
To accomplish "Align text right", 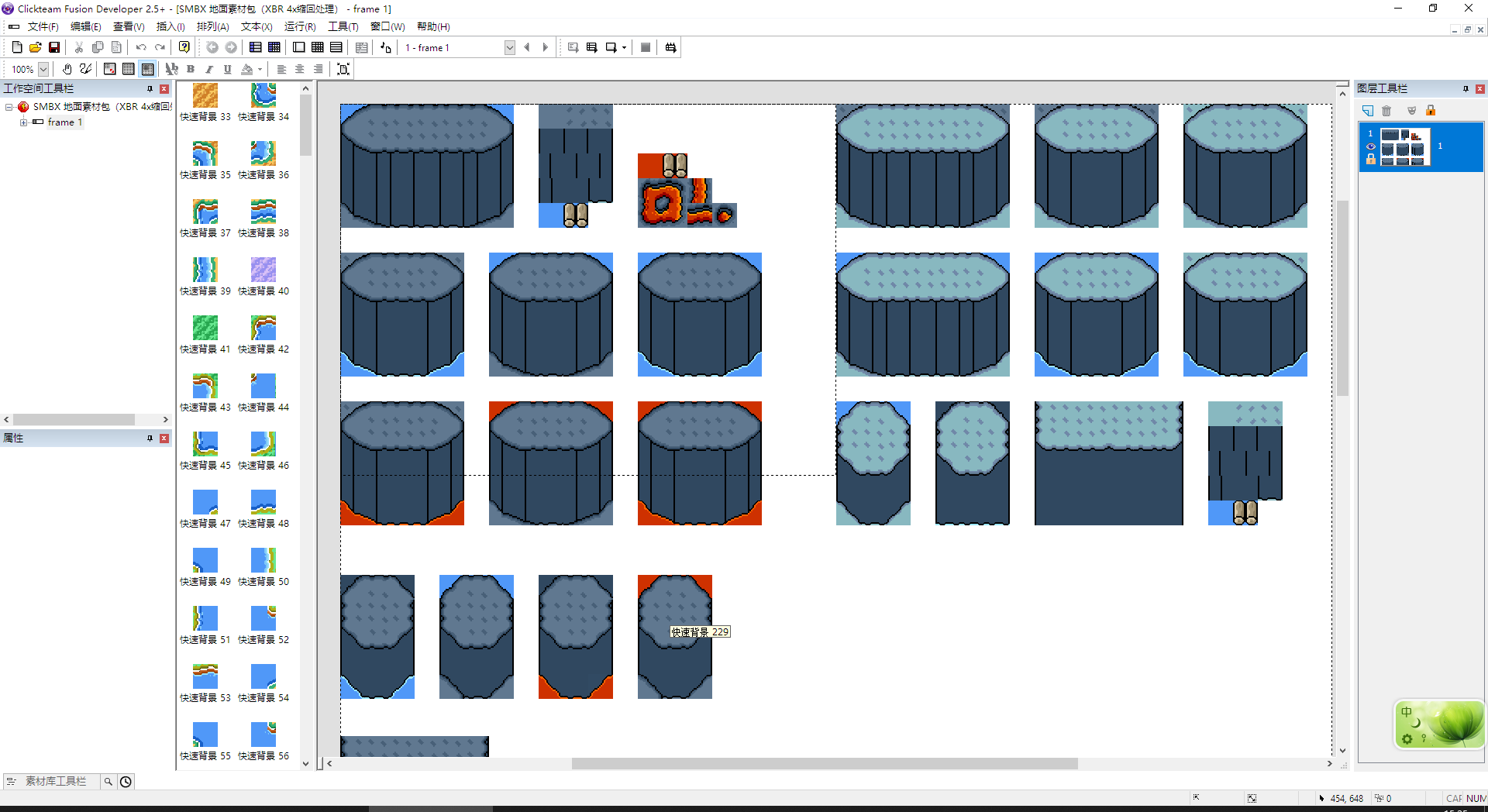I will [x=319, y=69].
